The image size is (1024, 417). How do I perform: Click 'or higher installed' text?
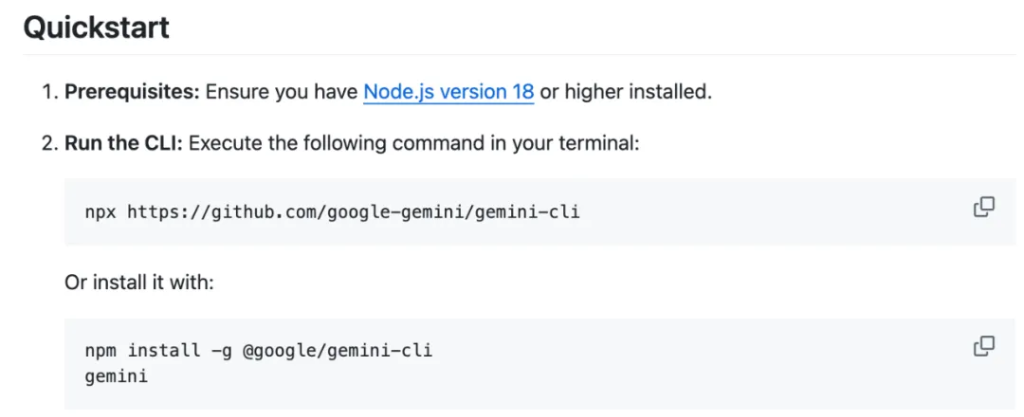point(626,92)
